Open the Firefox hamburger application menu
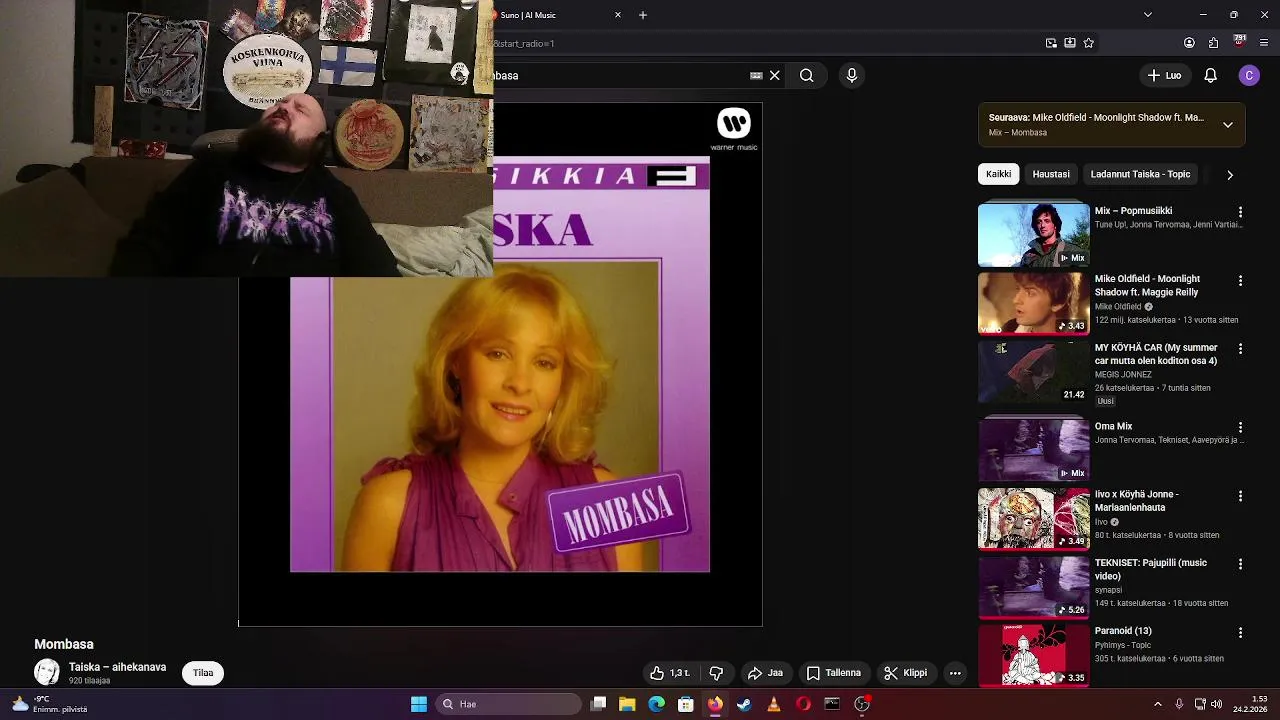The image size is (1280, 720). click(x=1265, y=43)
